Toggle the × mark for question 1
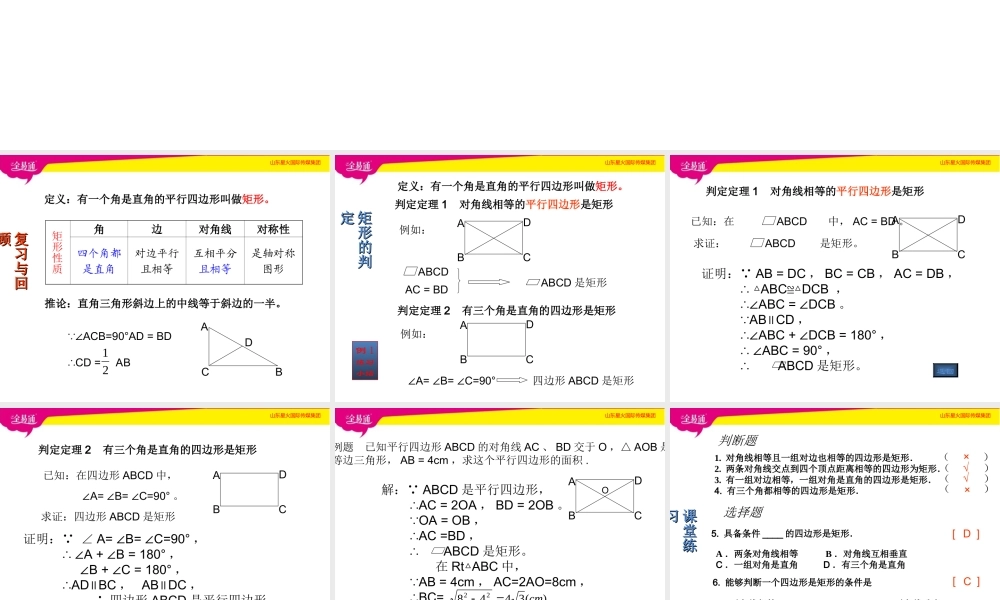This screenshot has width=1000, height=600. (x=966, y=458)
